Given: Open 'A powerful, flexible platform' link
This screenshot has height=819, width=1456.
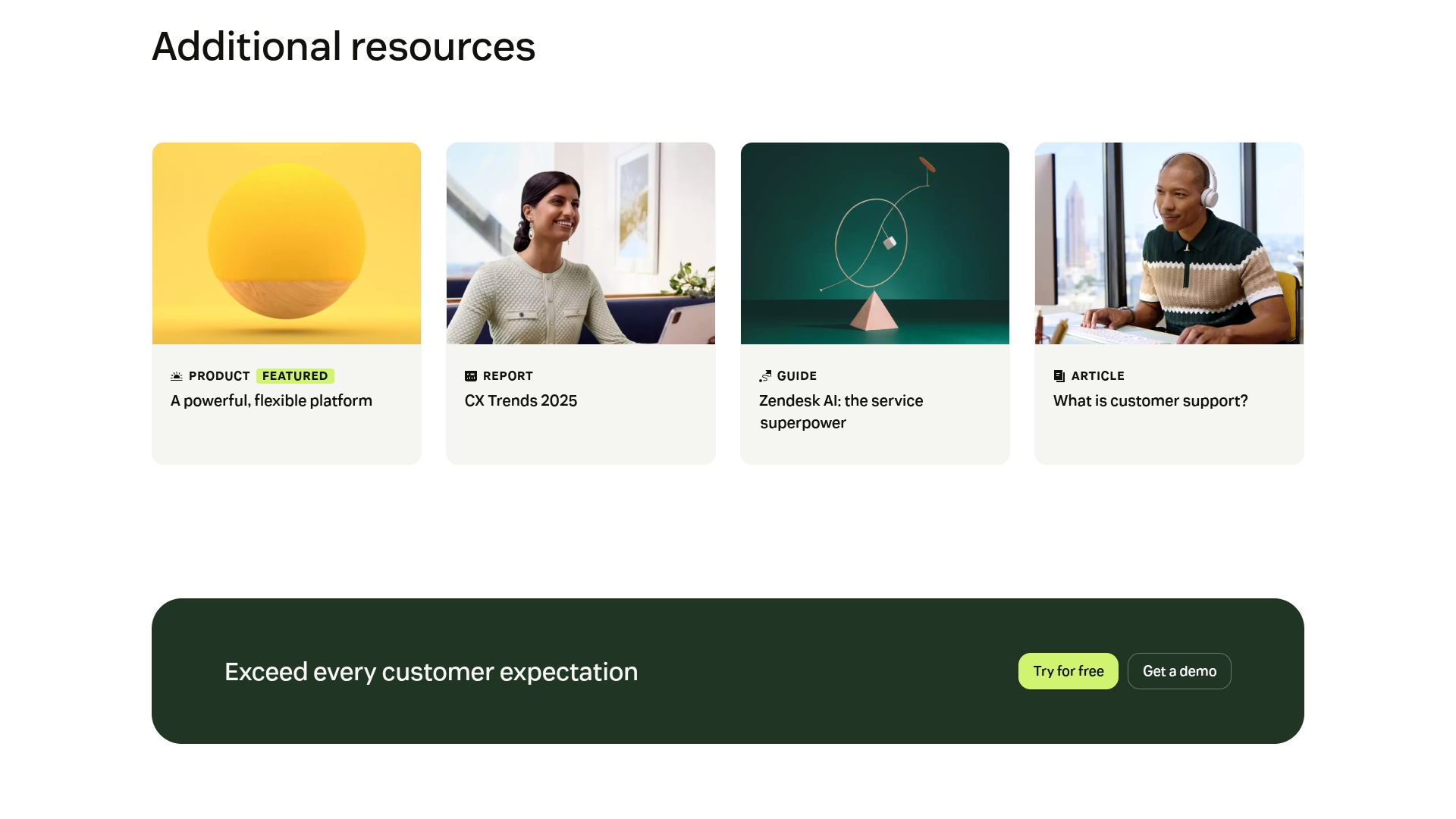Looking at the screenshot, I should (x=271, y=400).
